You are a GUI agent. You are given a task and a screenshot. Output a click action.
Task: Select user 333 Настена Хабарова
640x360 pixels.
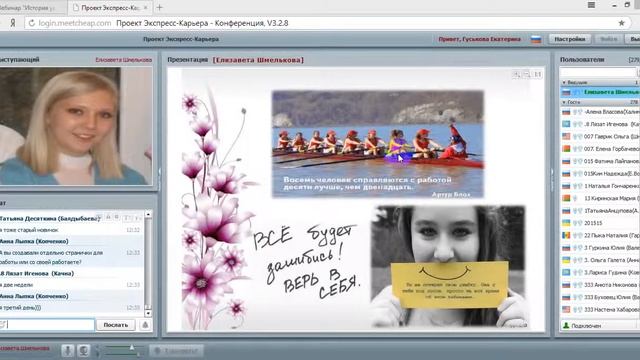(x=600, y=309)
